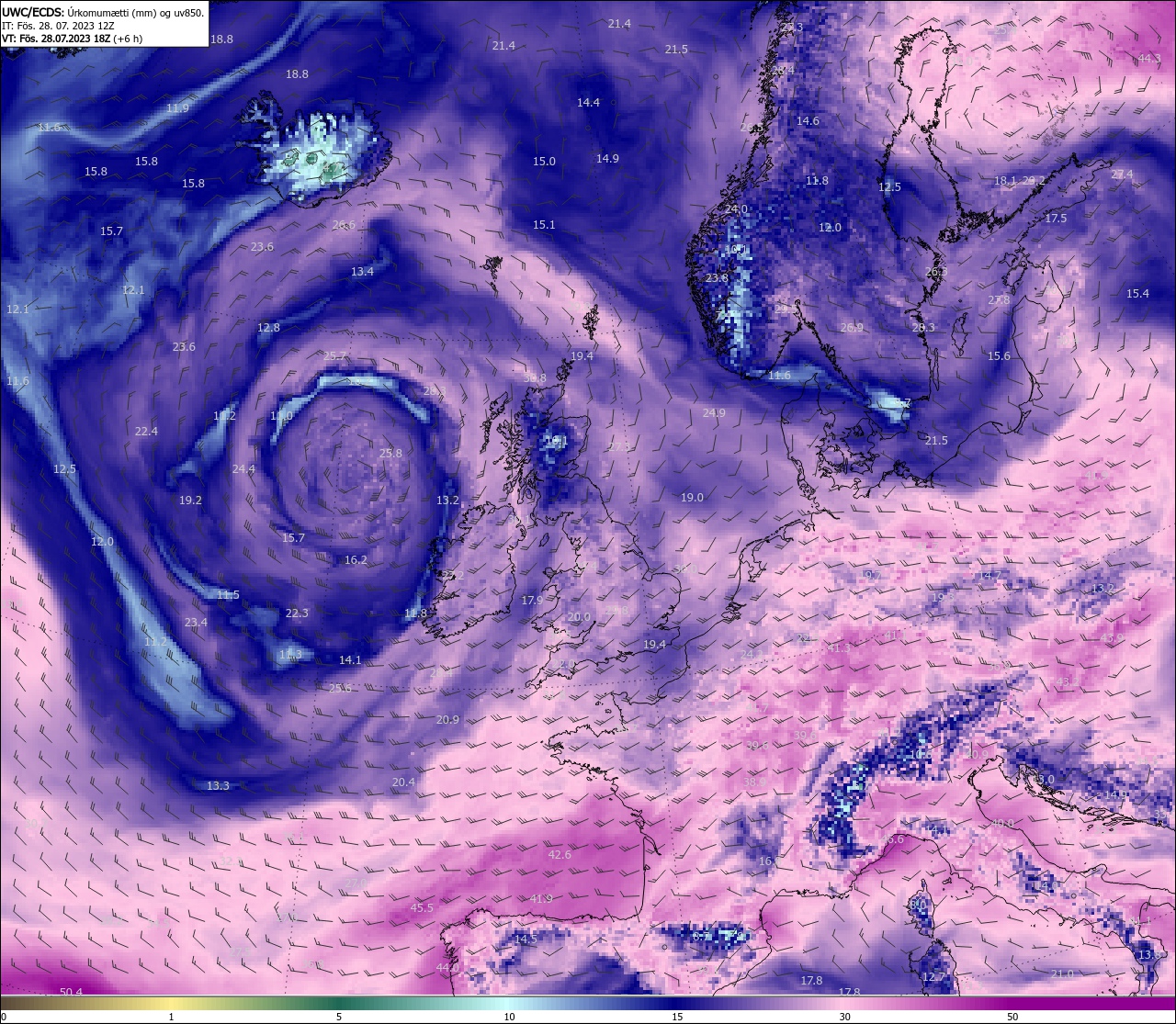Select the IT initial time line 12Z

point(58,26)
